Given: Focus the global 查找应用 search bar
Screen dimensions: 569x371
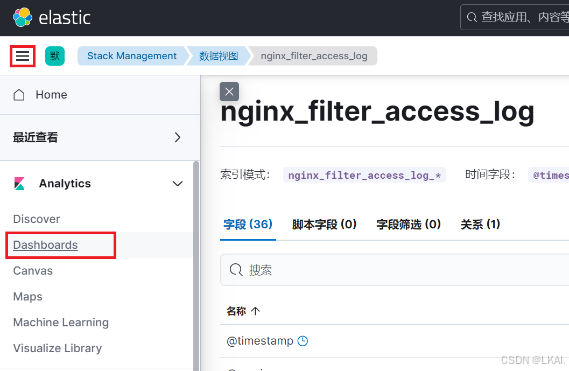Looking at the screenshot, I should pos(515,17).
